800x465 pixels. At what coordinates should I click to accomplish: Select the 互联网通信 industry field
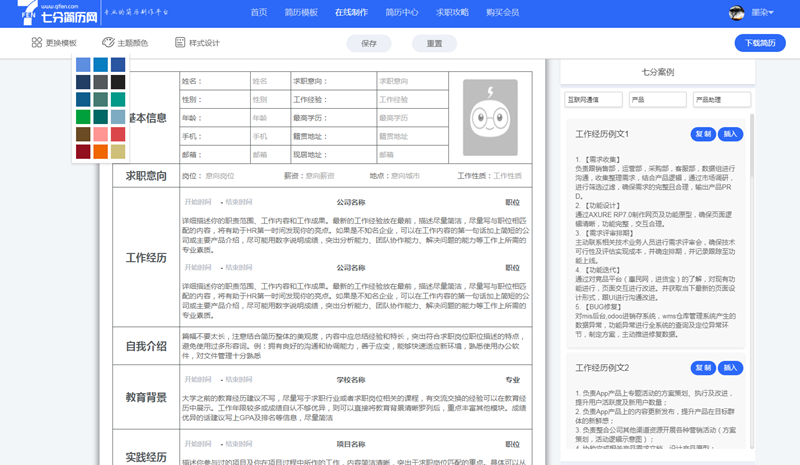coord(593,100)
